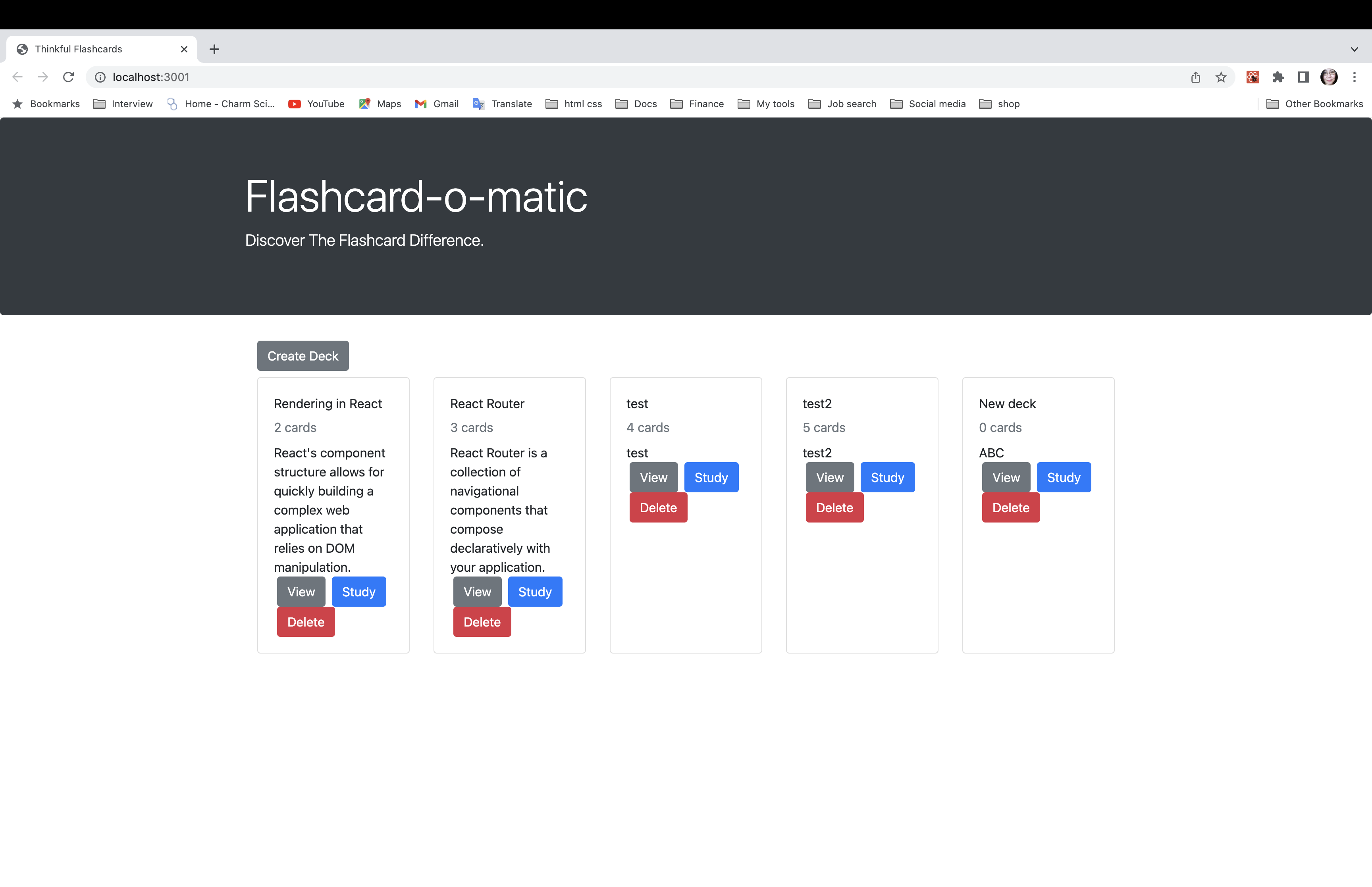Viewport: 1372px width, 887px height.
Task: Bookmark the page with the star icon
Action: click(1221, 77)
